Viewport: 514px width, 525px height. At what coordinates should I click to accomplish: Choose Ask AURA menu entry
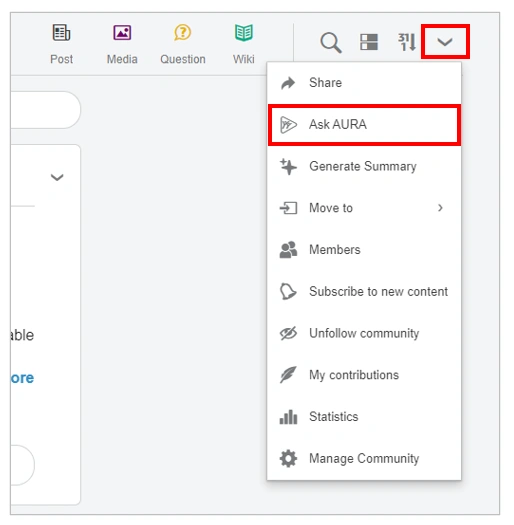pos(364,125)
